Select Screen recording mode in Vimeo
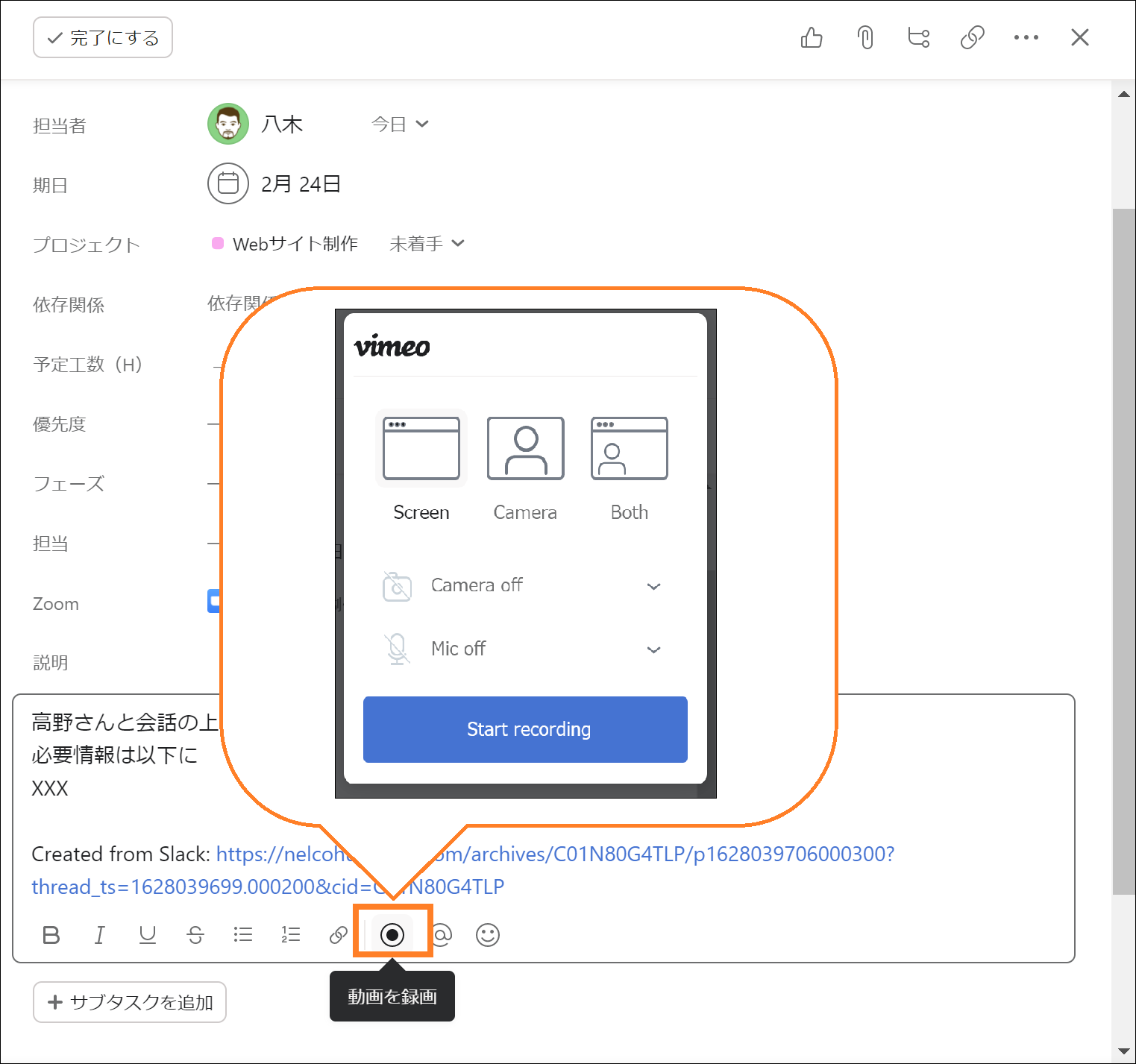This screenshot has width=1136, height=1064. click(x=421, y=467)
